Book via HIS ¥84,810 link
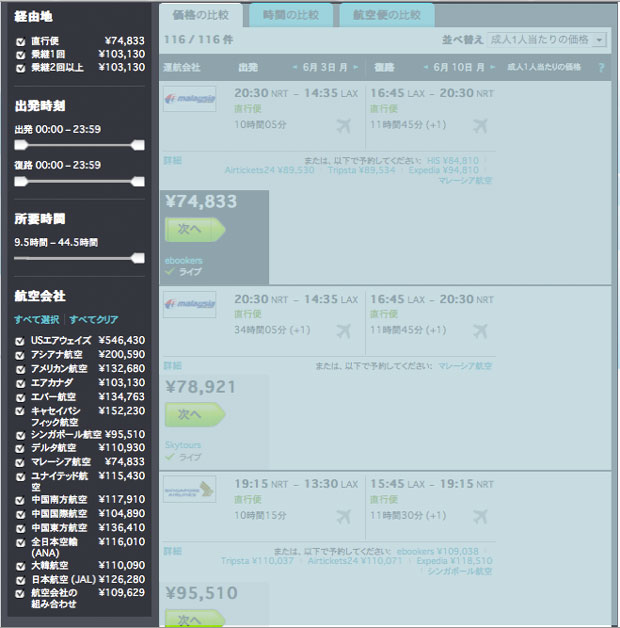This screenshot has width=620, height=628. pos(453,161)
